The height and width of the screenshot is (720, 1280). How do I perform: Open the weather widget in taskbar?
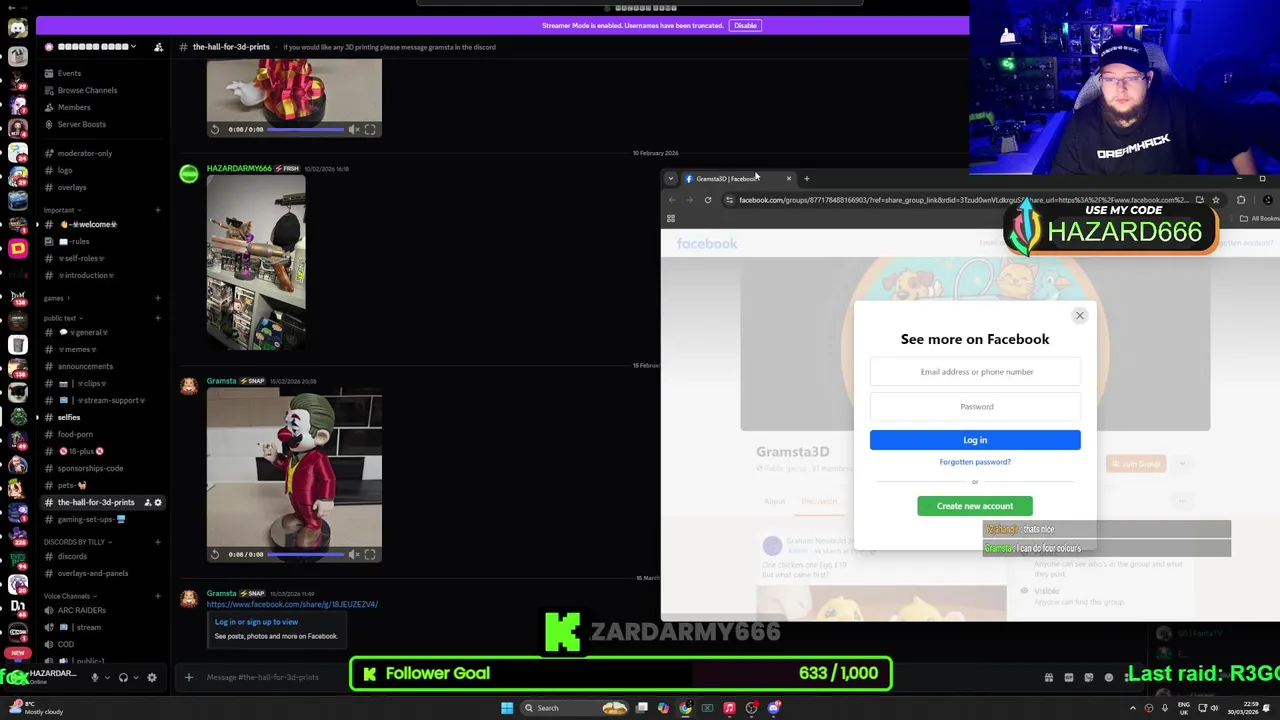point(34,708)
